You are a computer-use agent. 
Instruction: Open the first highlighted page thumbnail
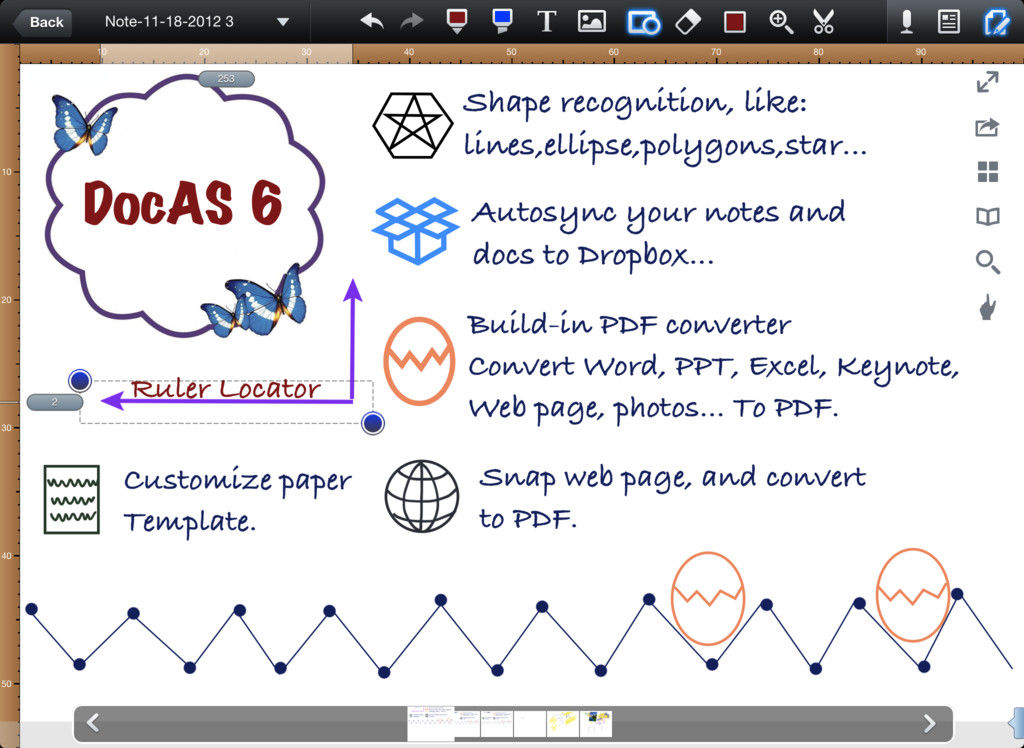[430, 723]
